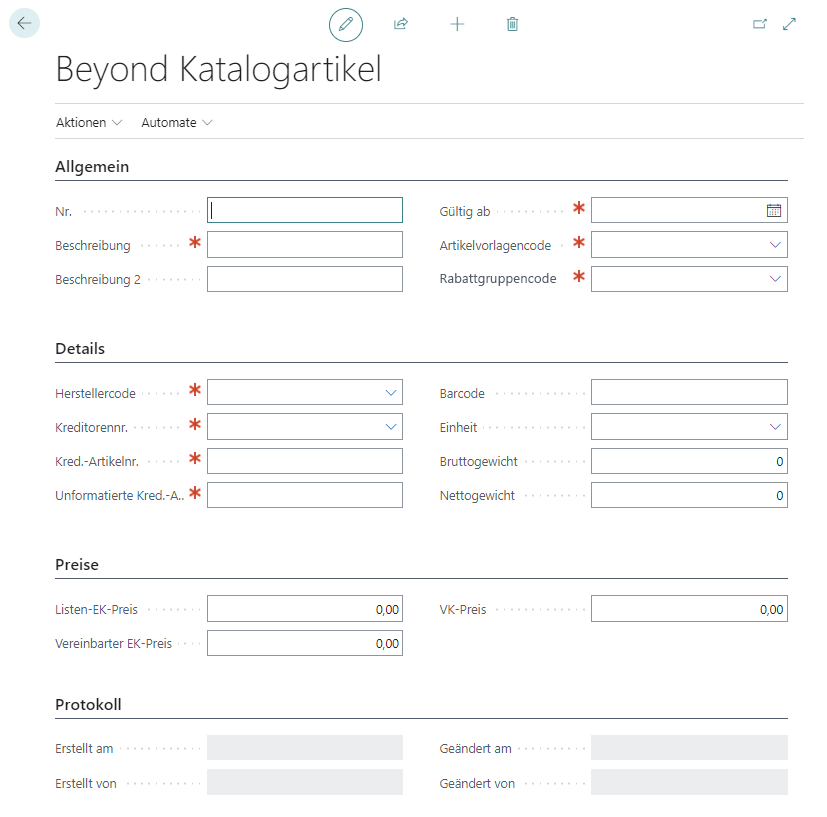Click the Einheit label
This screenshot has width=827, height=817.
[458, 427]
